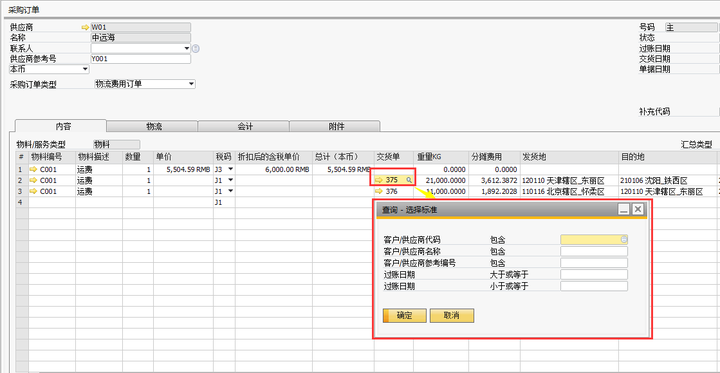This screenshot has width=720, height=373.
Task: Click the 分摊费用 column header
Action: pos(495,158)
